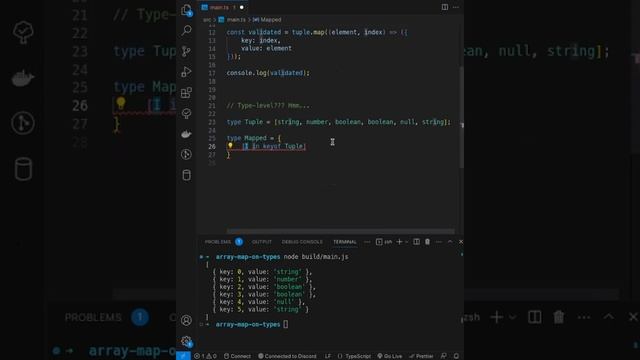Viewport: 640px width, 360px height.
Task: Click "type Mapped = {" on line 25
Action: pos(254,138)
